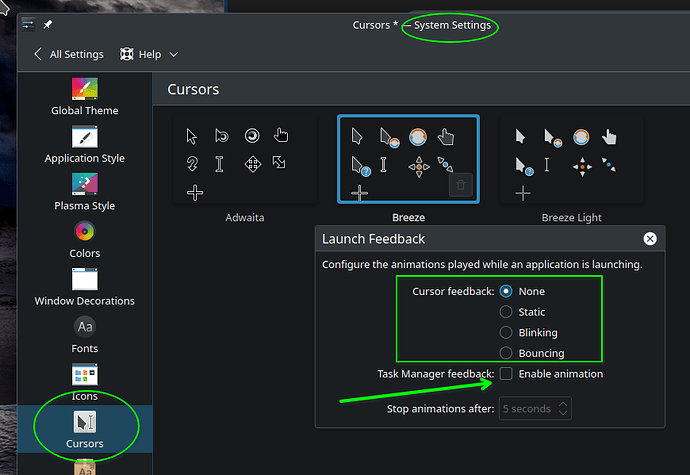Select None for cursor feedback

(506, 291)
